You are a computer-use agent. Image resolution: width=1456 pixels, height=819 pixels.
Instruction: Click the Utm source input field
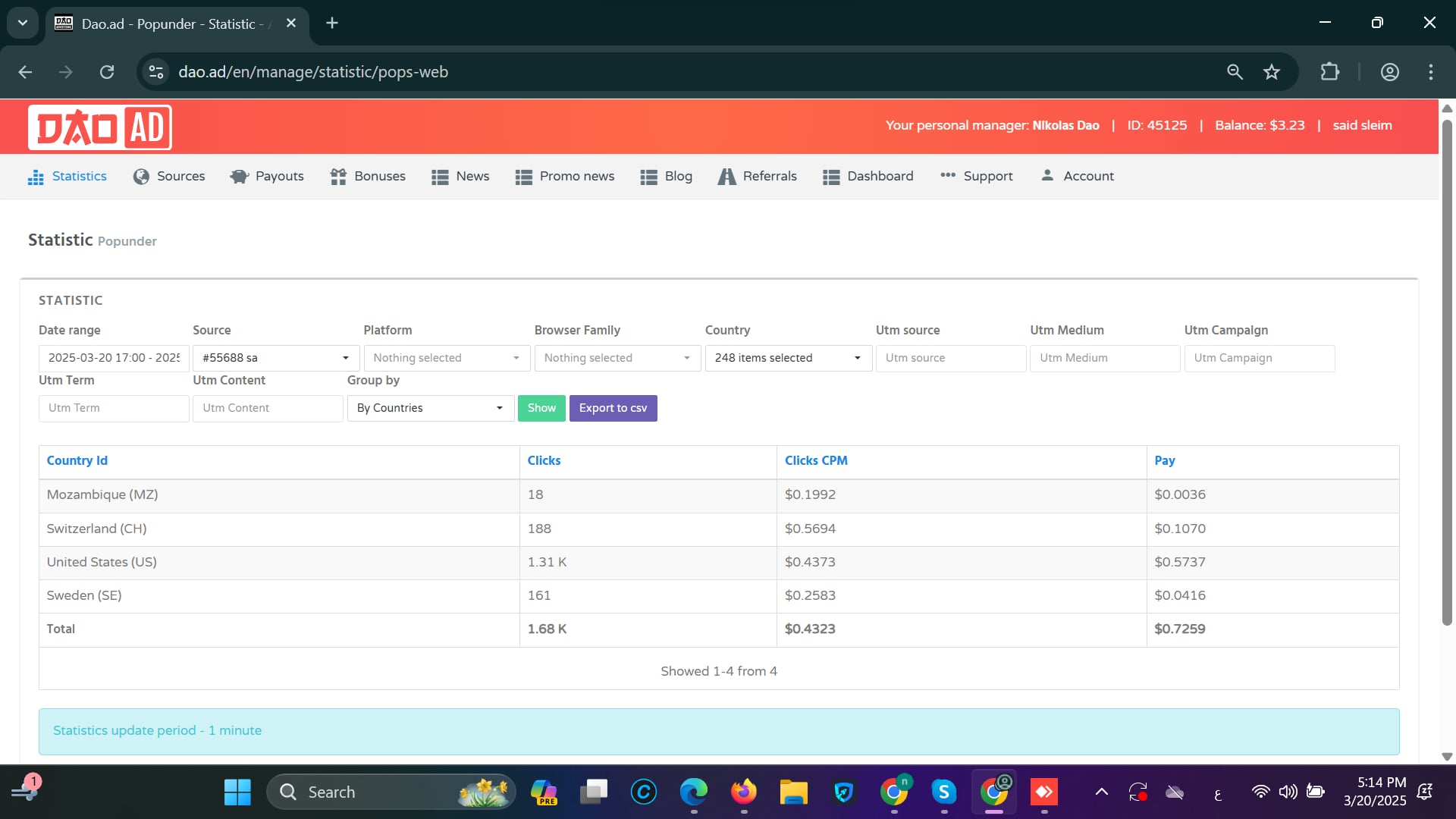(x=950, y=358)
